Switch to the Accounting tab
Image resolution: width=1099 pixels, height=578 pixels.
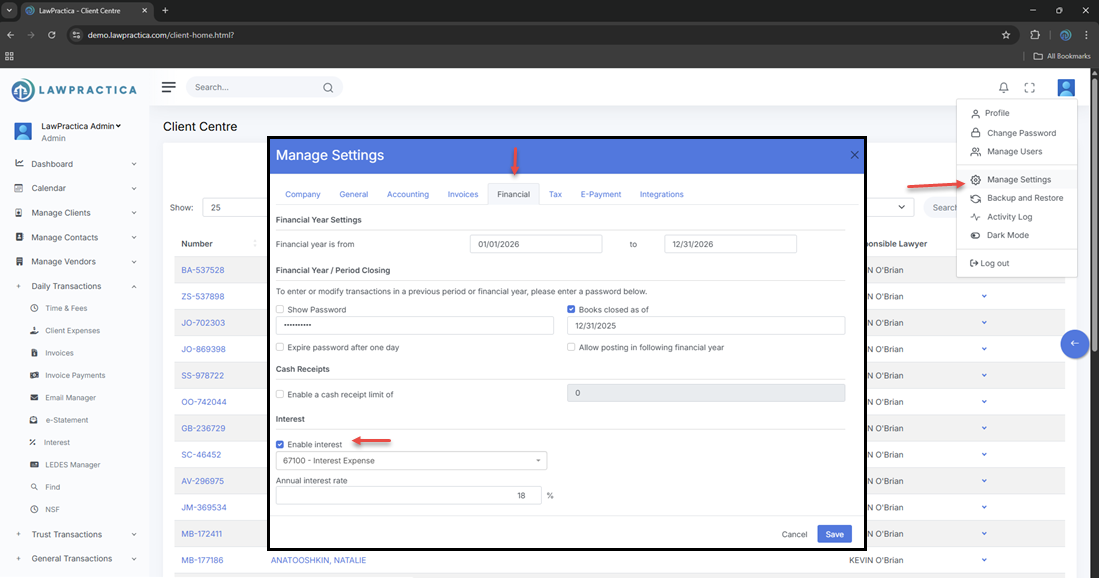[407, 194]
